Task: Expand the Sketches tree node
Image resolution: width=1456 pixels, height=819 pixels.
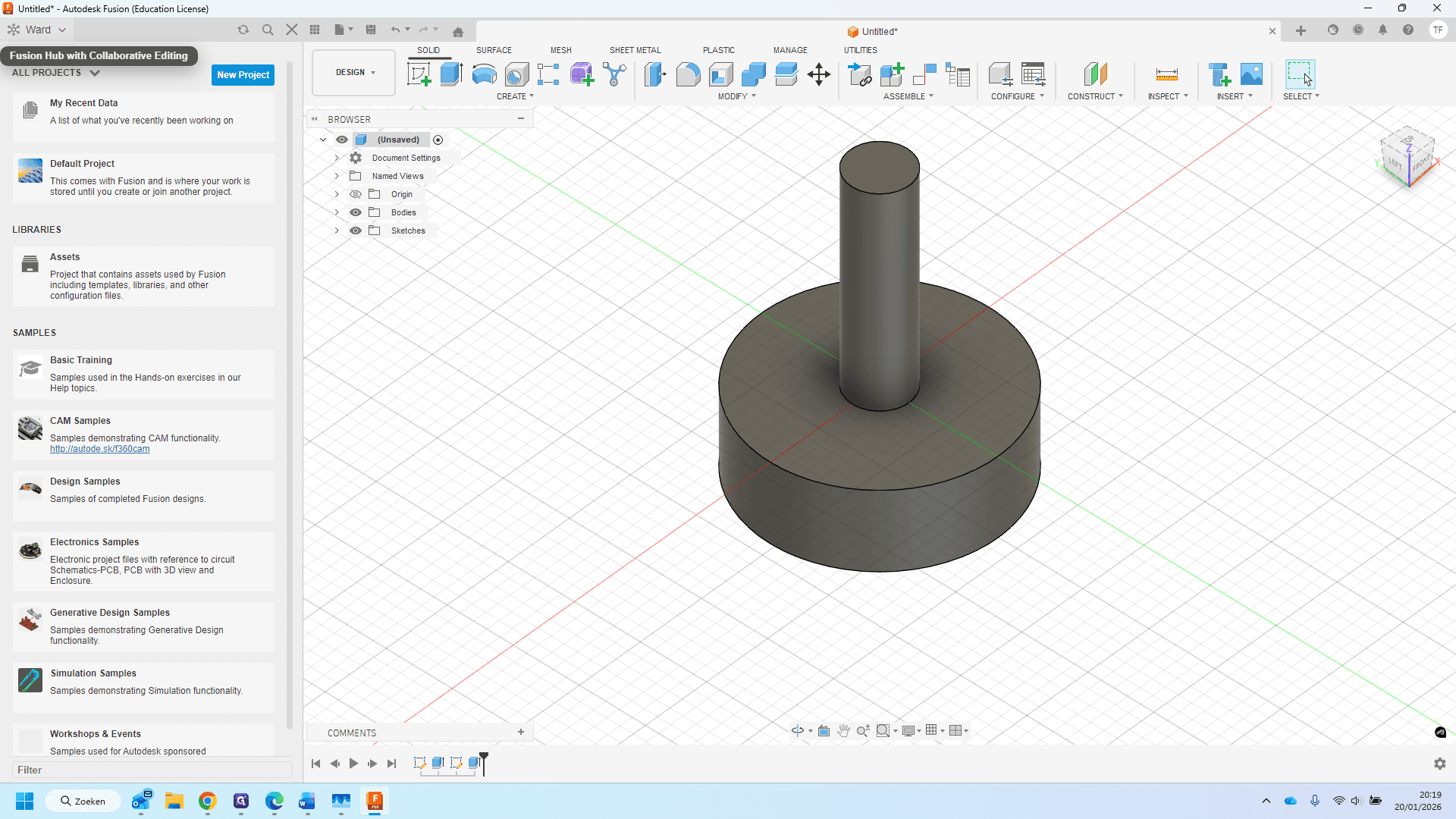Action: point(337,231)
